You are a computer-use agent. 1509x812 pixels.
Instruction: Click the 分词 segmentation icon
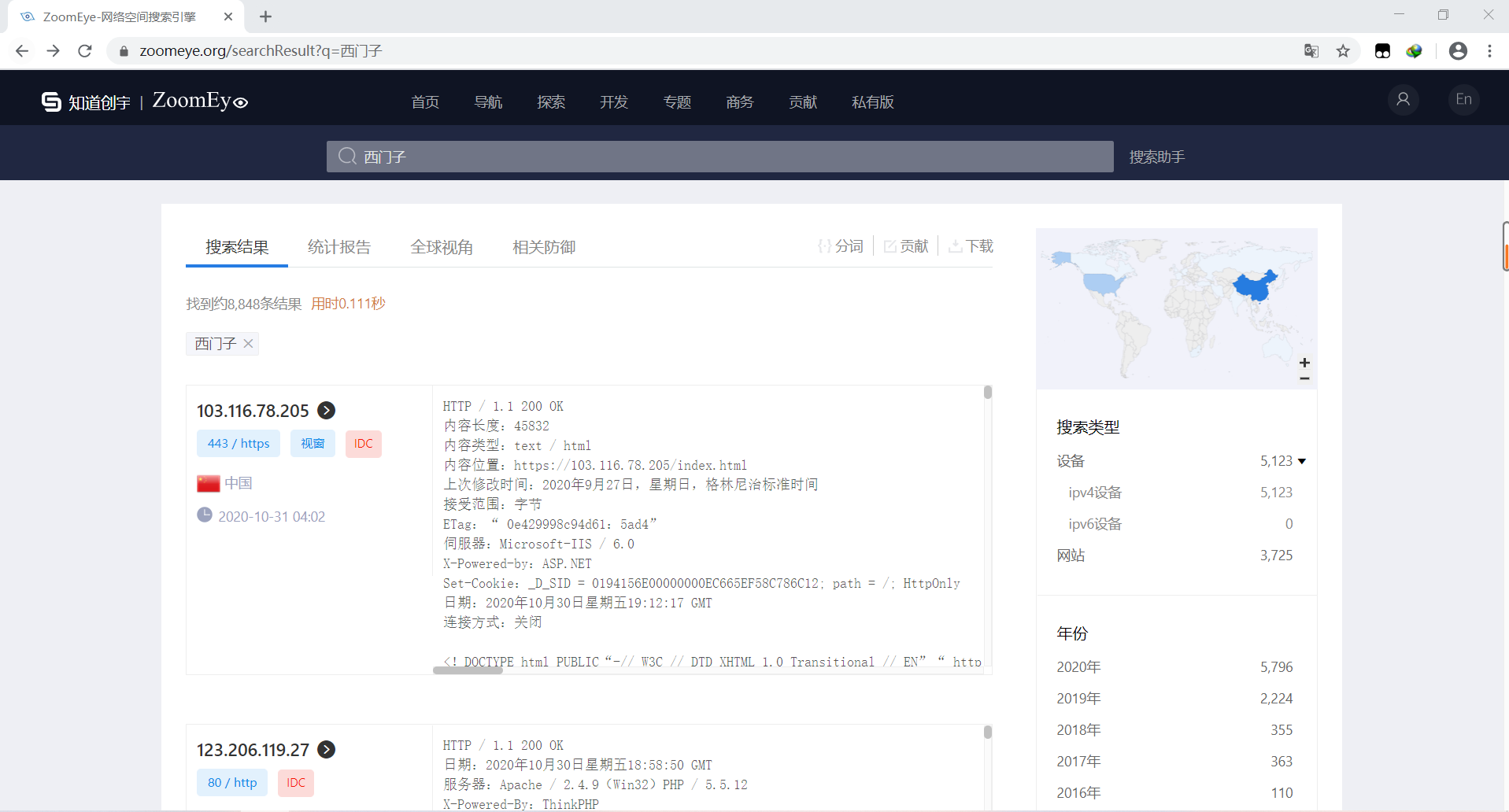click(826, 245)
